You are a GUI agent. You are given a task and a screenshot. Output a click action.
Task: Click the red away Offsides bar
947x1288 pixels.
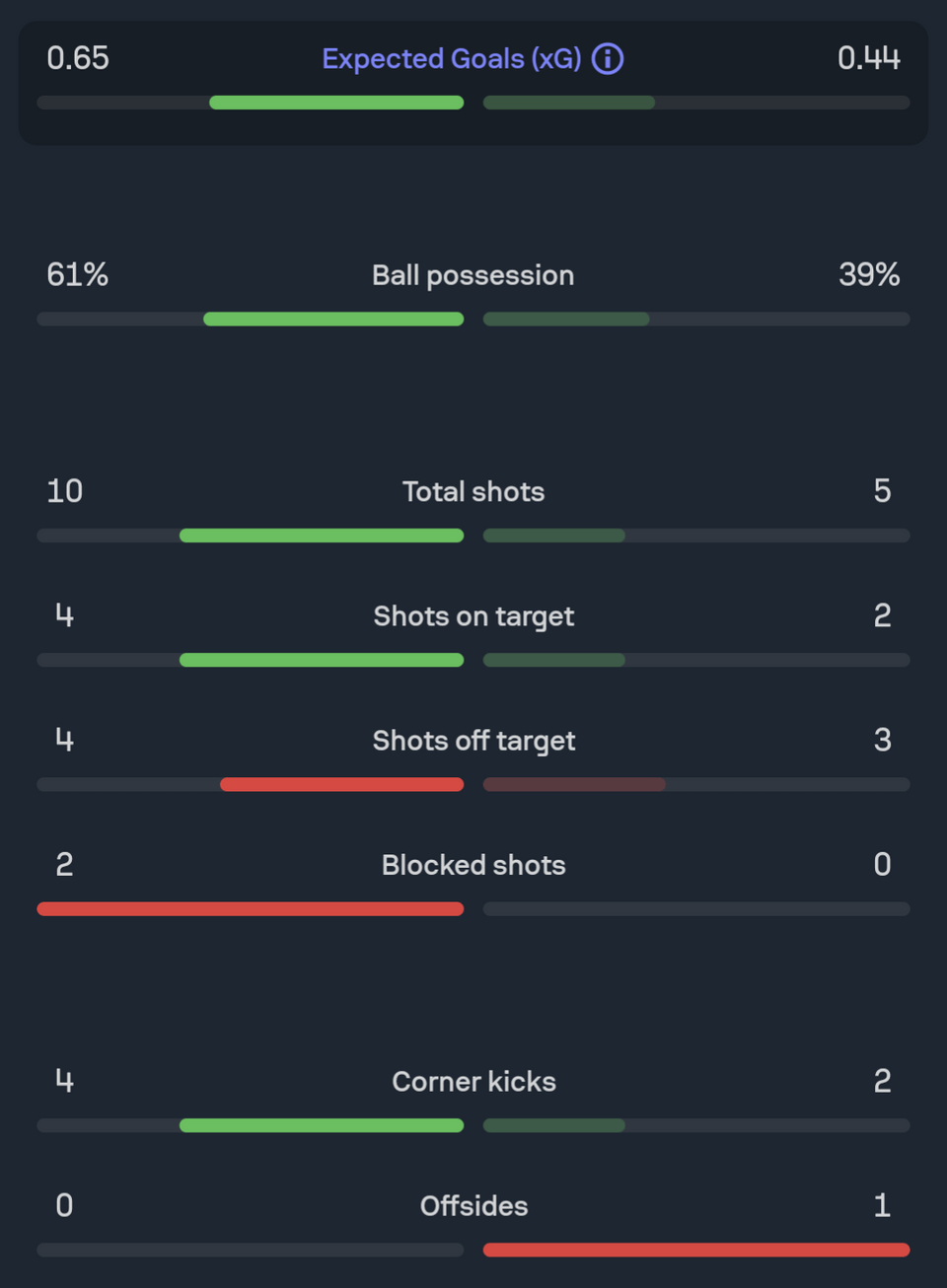(696, 1250)
